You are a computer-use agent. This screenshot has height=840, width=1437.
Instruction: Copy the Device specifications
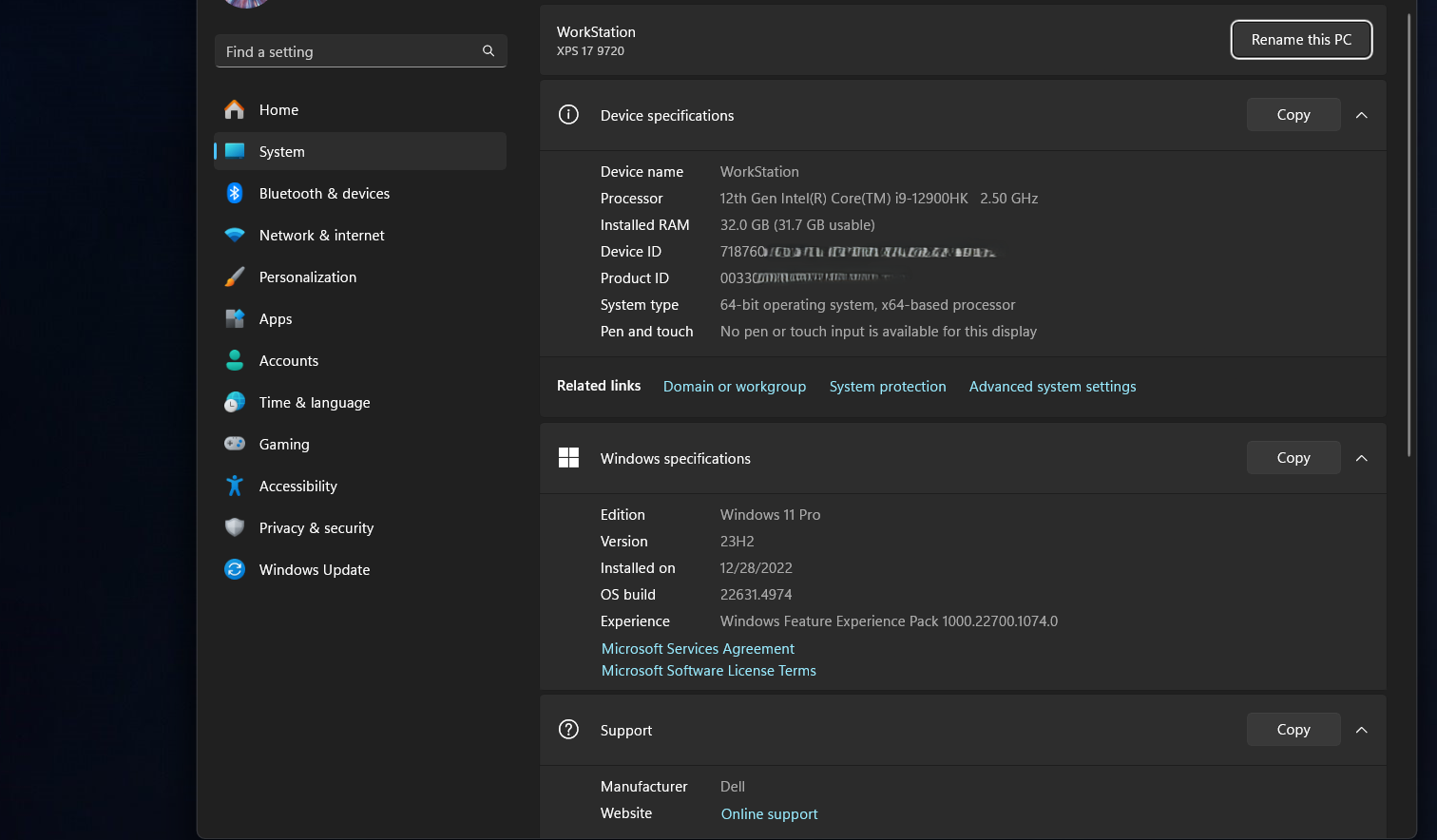click(x=1293, y=115)
